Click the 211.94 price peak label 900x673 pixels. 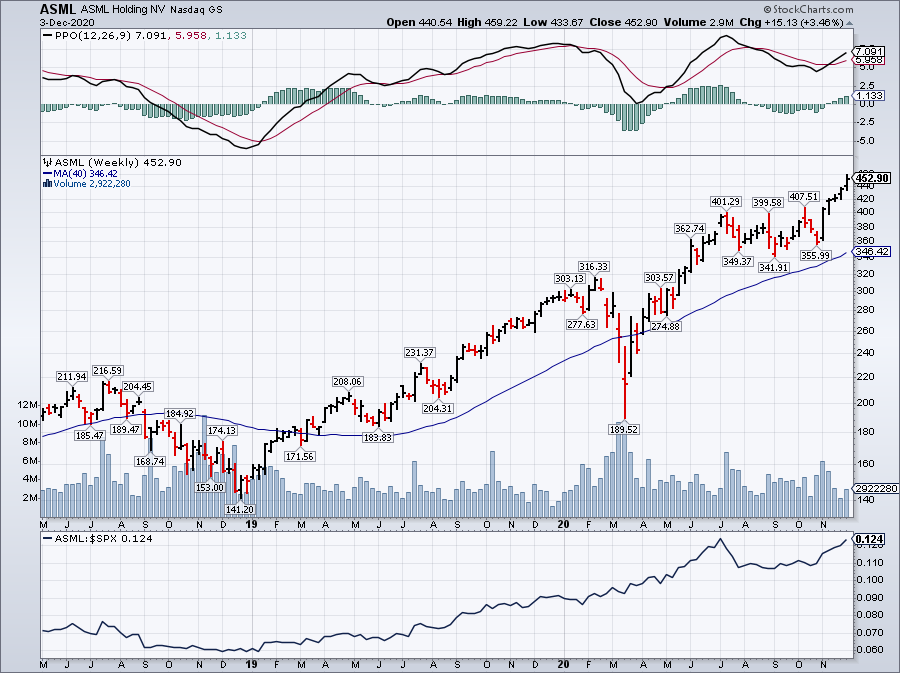click(72, 376)
